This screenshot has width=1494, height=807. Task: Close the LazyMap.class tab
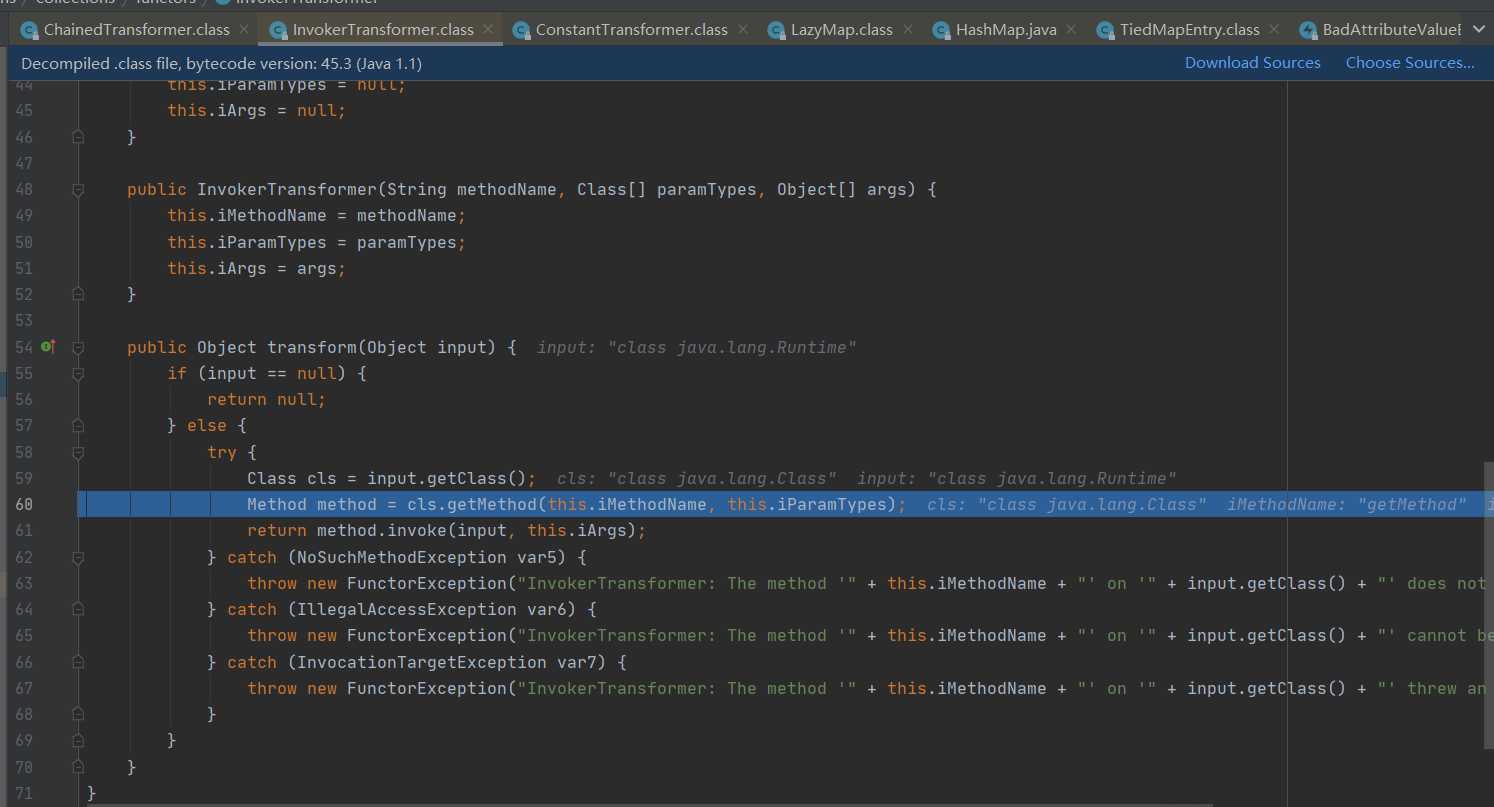click(907, 30)
